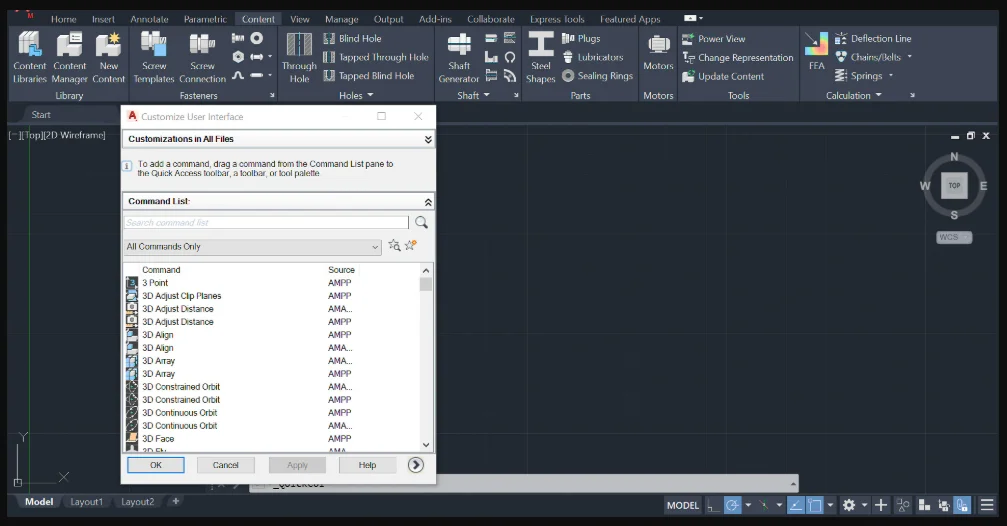Insert a Tapped Blind Hole
The width and height of the screenshot is (1007, 526).
click(369, 76)
